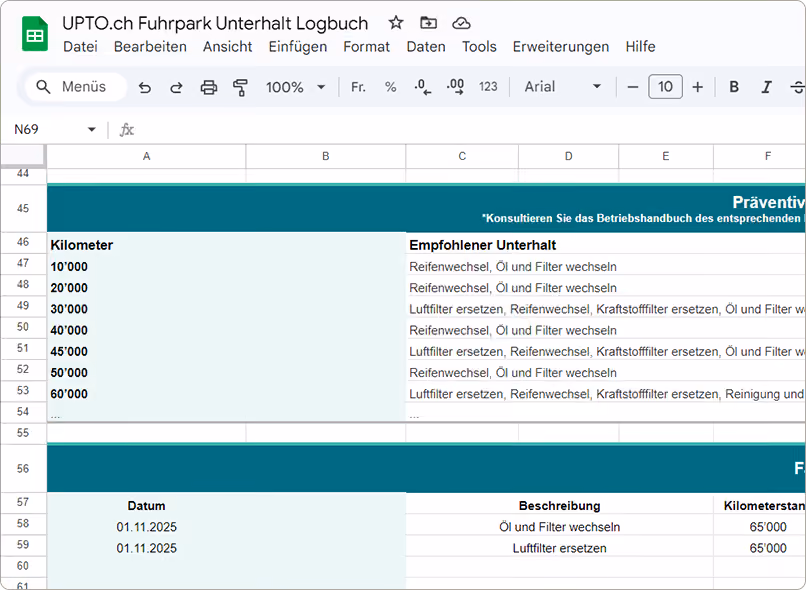Select row 50 header
806x590 pixels.
pos(23,327)
